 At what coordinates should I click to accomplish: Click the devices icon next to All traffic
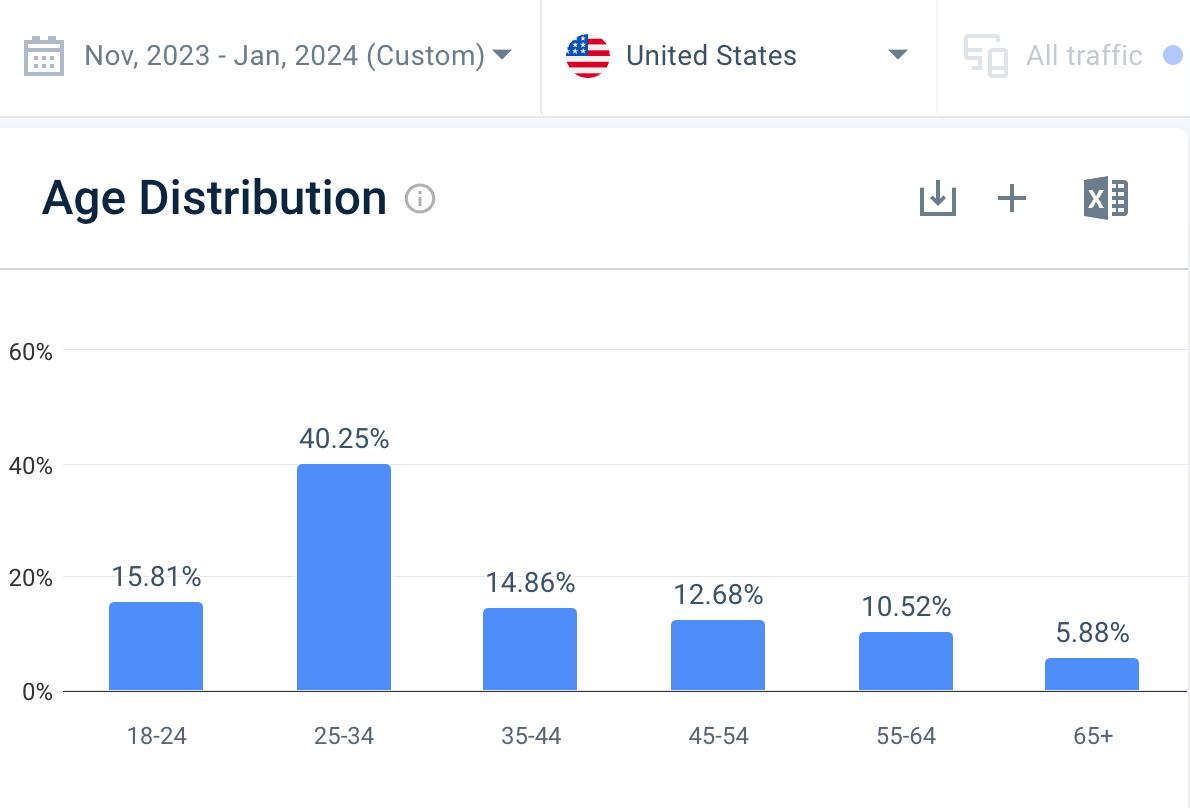point(984,56)
